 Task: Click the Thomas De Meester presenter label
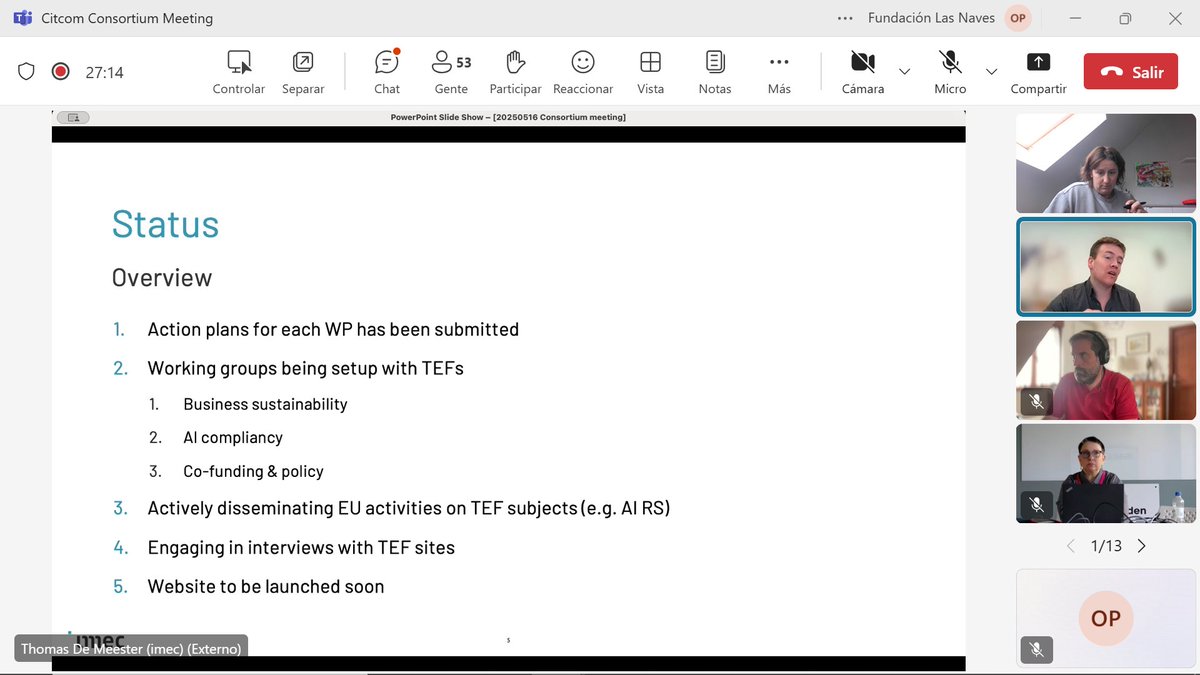[x=131, y=648]
